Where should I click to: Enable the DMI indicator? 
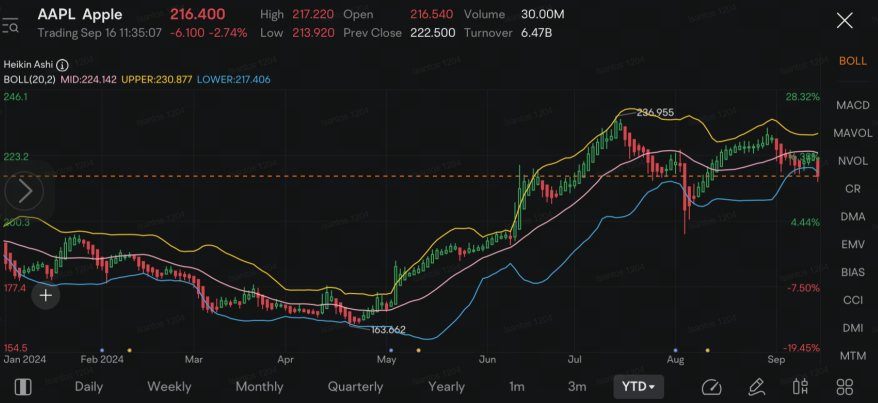852,328
